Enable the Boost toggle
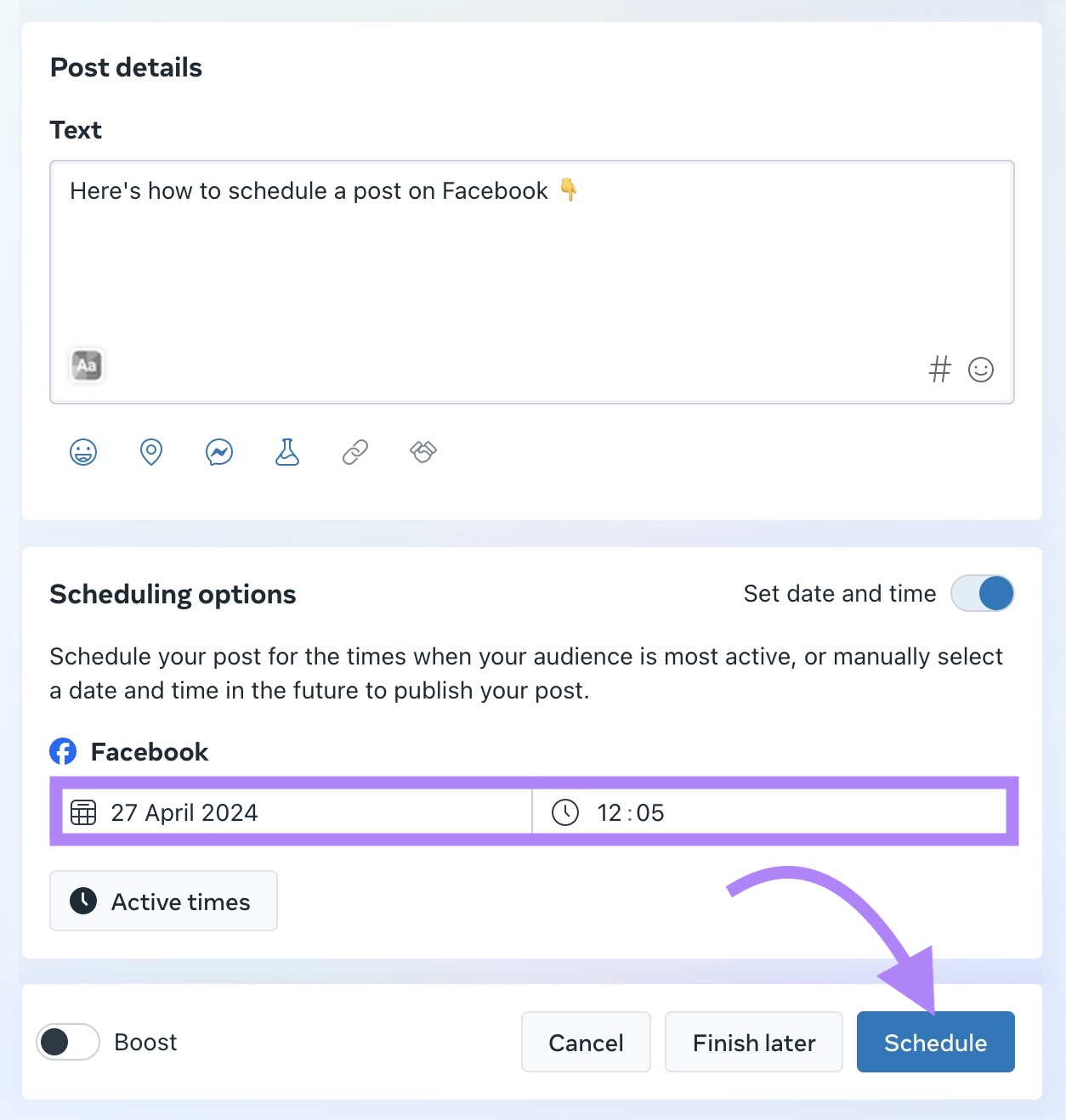This screenshot has height=1120, width=1066. pos(67,1042)
